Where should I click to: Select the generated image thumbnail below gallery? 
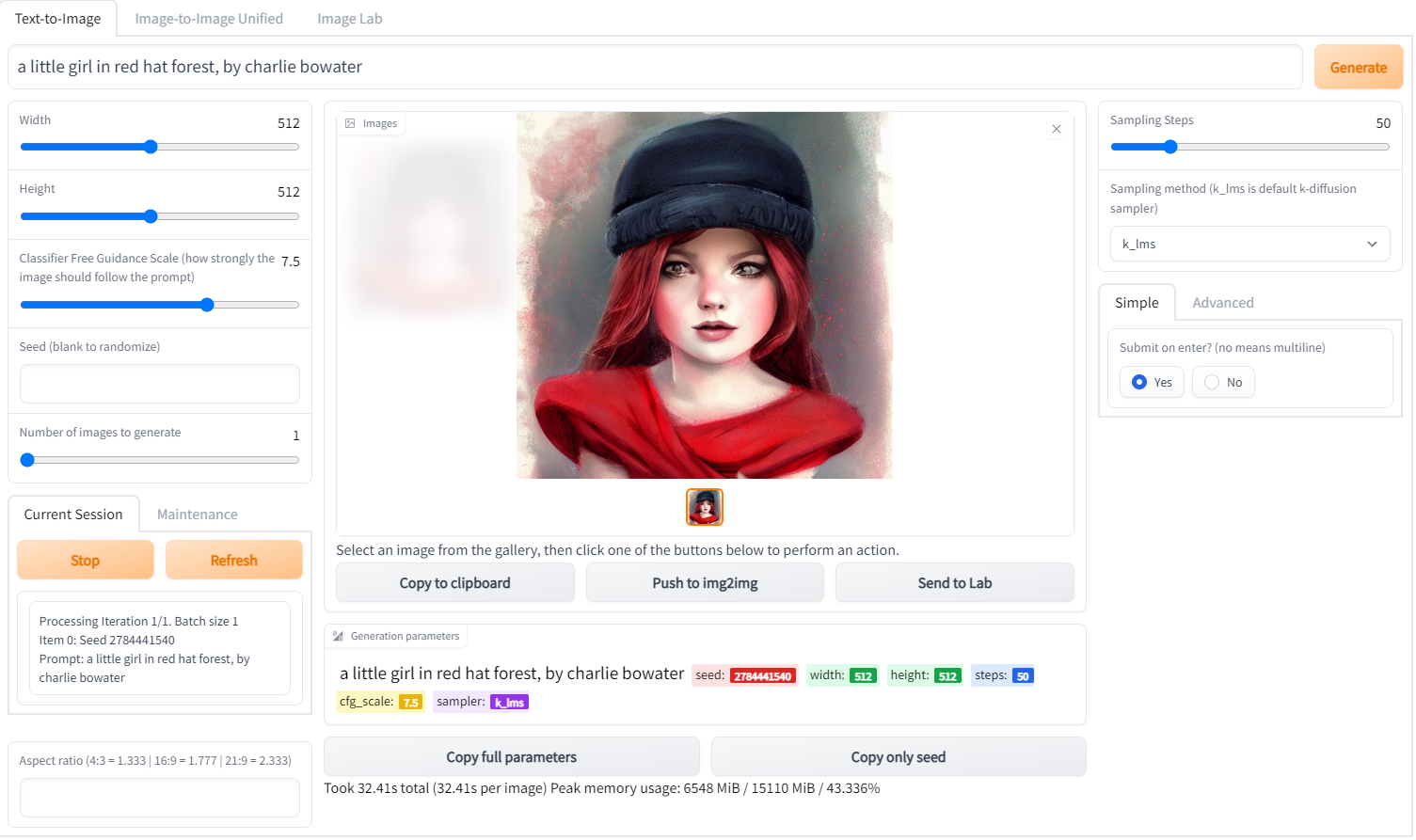pos(705,507)
